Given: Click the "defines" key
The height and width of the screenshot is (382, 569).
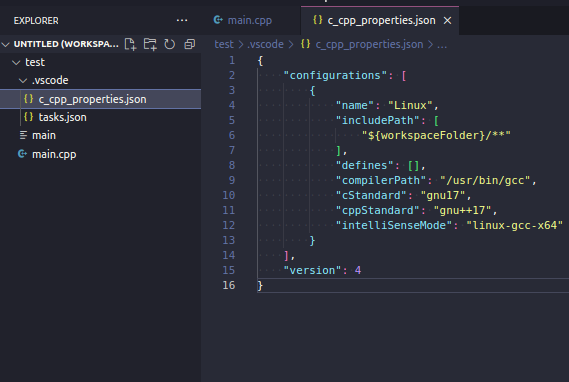Looking at the screenshot, I should 364,165.
